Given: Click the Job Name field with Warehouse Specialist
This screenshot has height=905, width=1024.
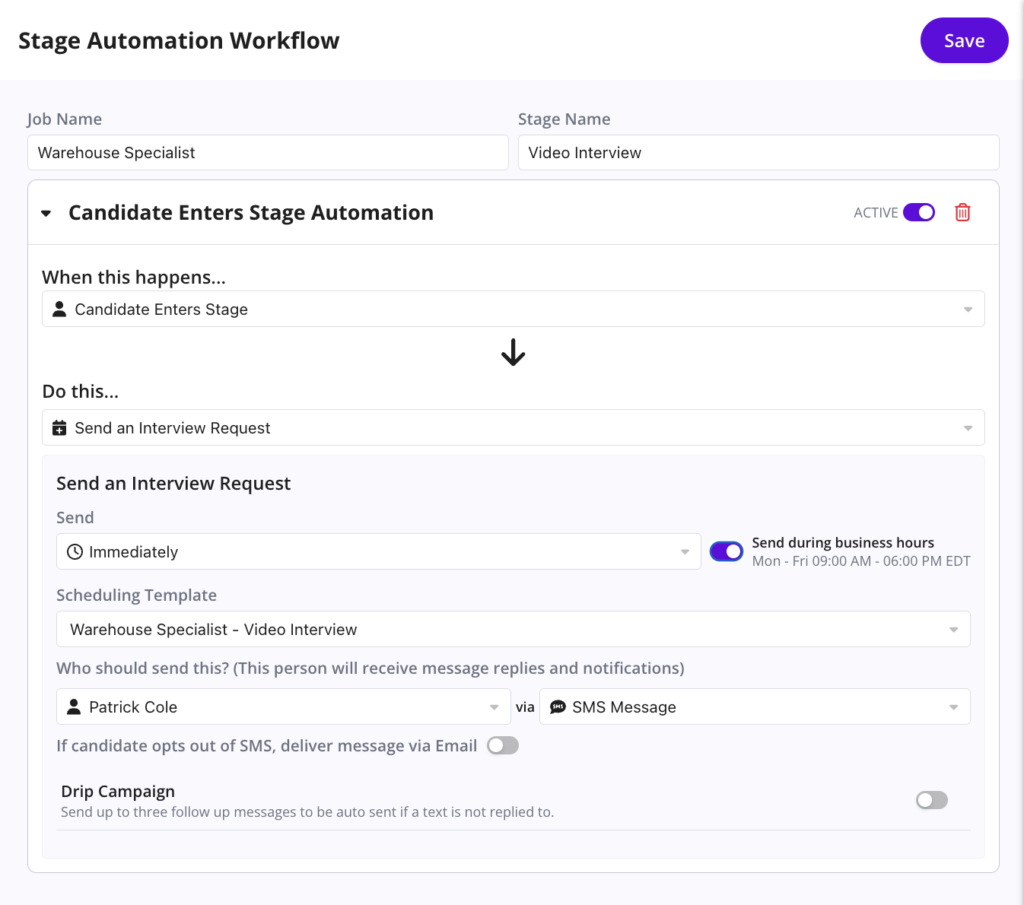Looking at the screenshot, I should click(268, 153).
